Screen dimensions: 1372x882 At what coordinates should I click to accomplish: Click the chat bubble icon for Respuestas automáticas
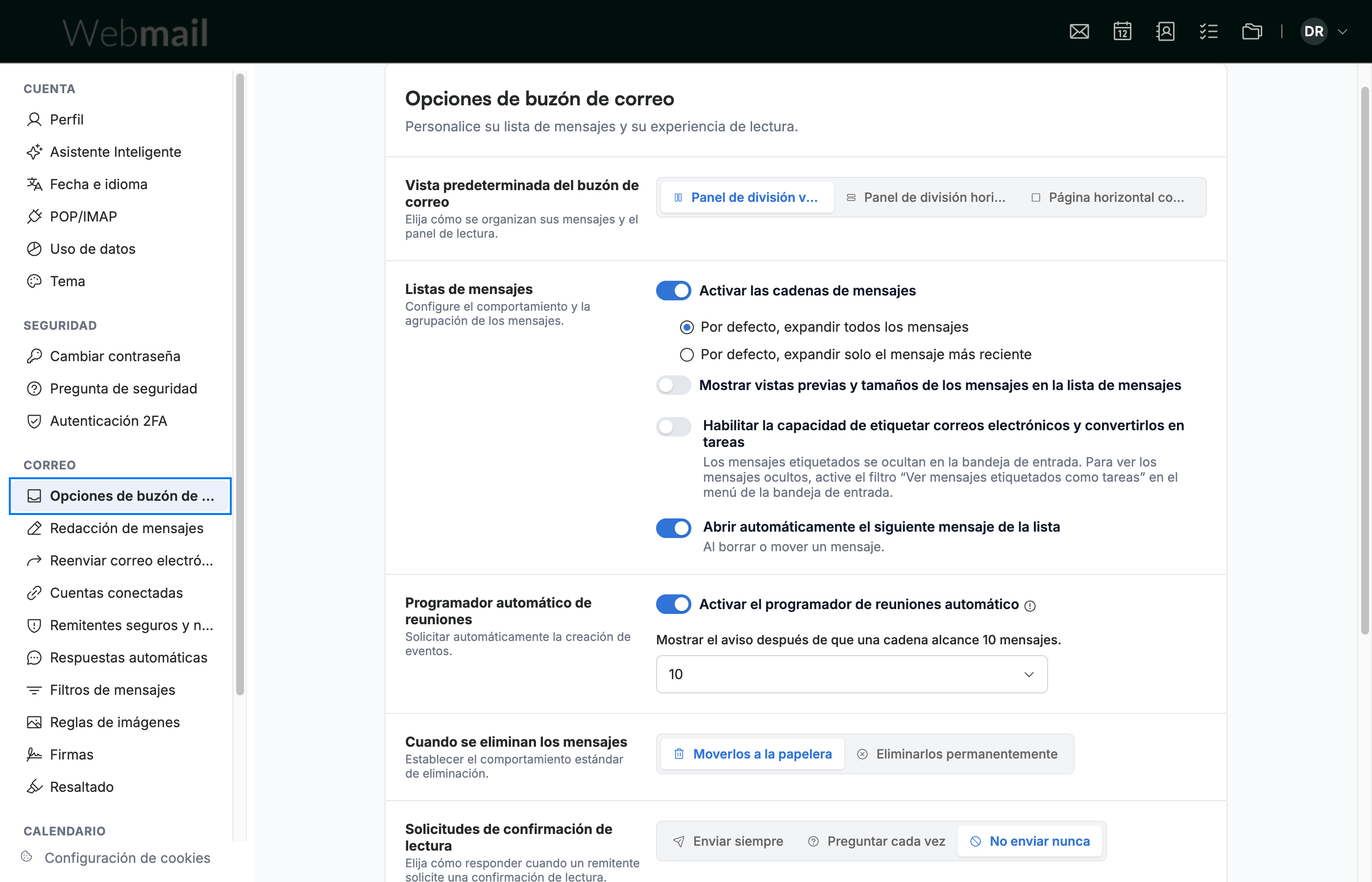coord(34,658)
